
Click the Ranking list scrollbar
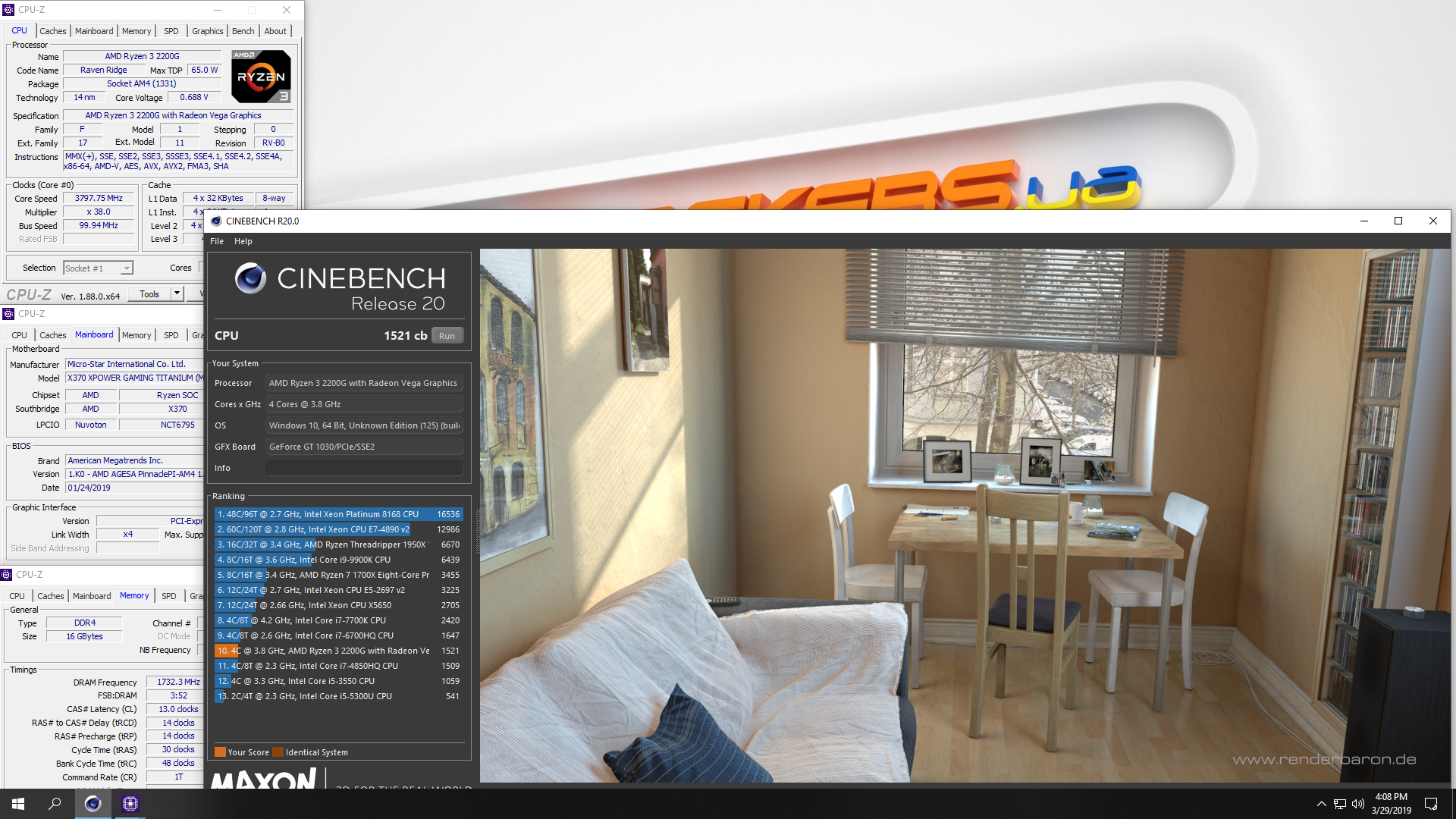point(477,531)
